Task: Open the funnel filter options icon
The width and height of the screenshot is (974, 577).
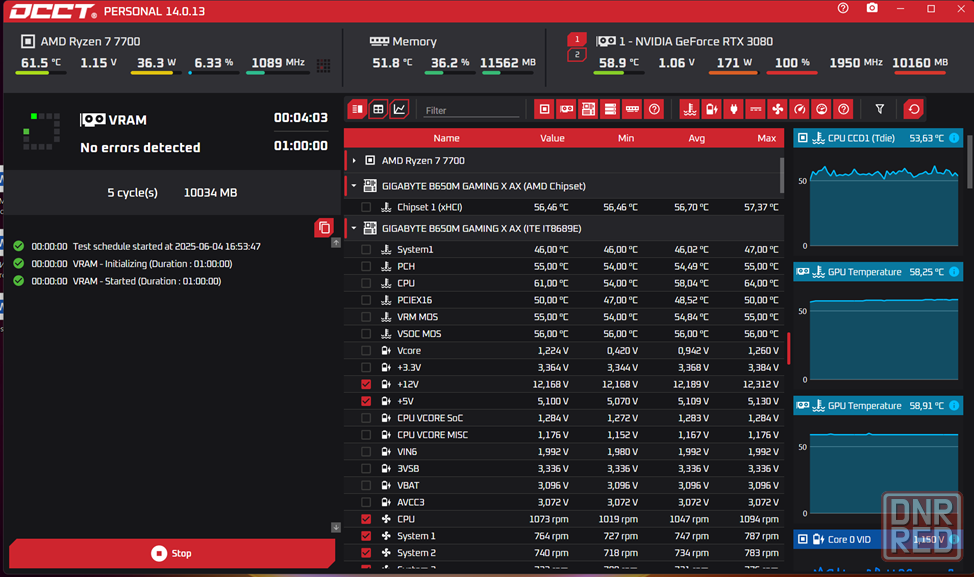Action: 880,109
